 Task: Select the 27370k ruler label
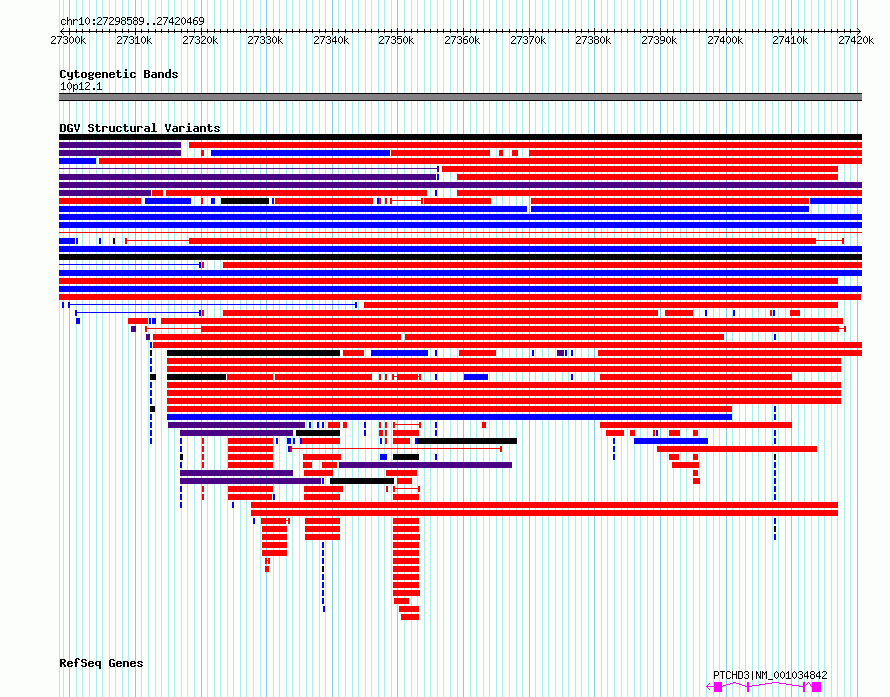click(x=528, y=40)
